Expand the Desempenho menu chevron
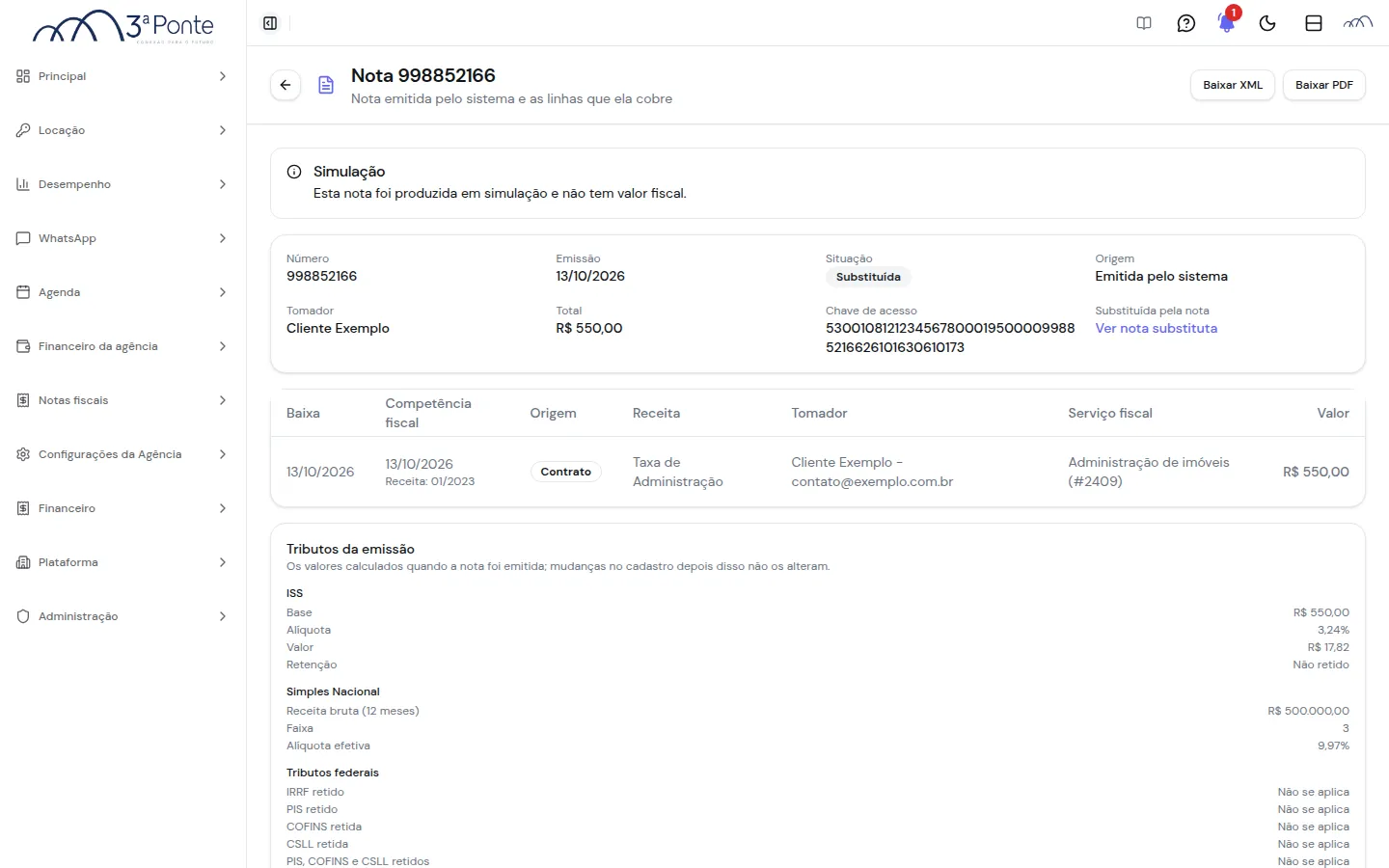This screenshot has height=868, width=1389. coord(223,184)
